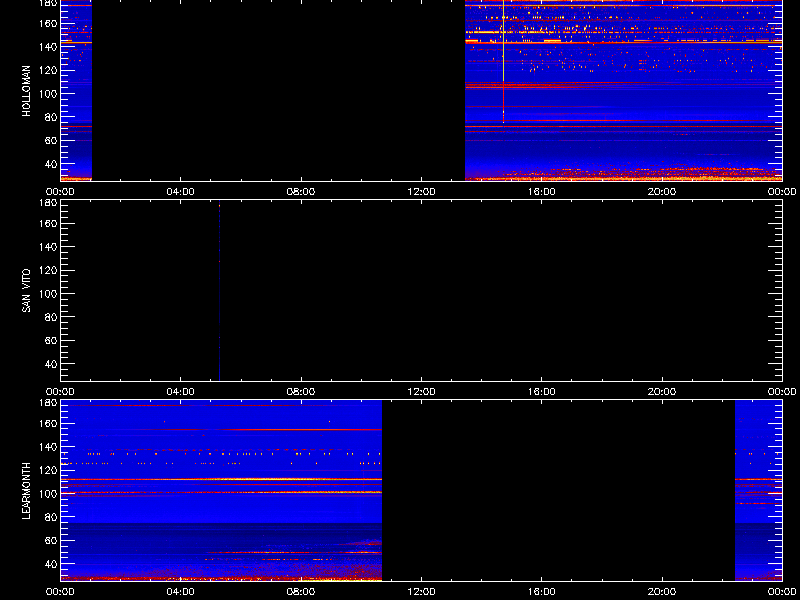Click the HOLLOMAN station axis label
Viewport: 800px width, 600px height.
[x=27, y=91]
